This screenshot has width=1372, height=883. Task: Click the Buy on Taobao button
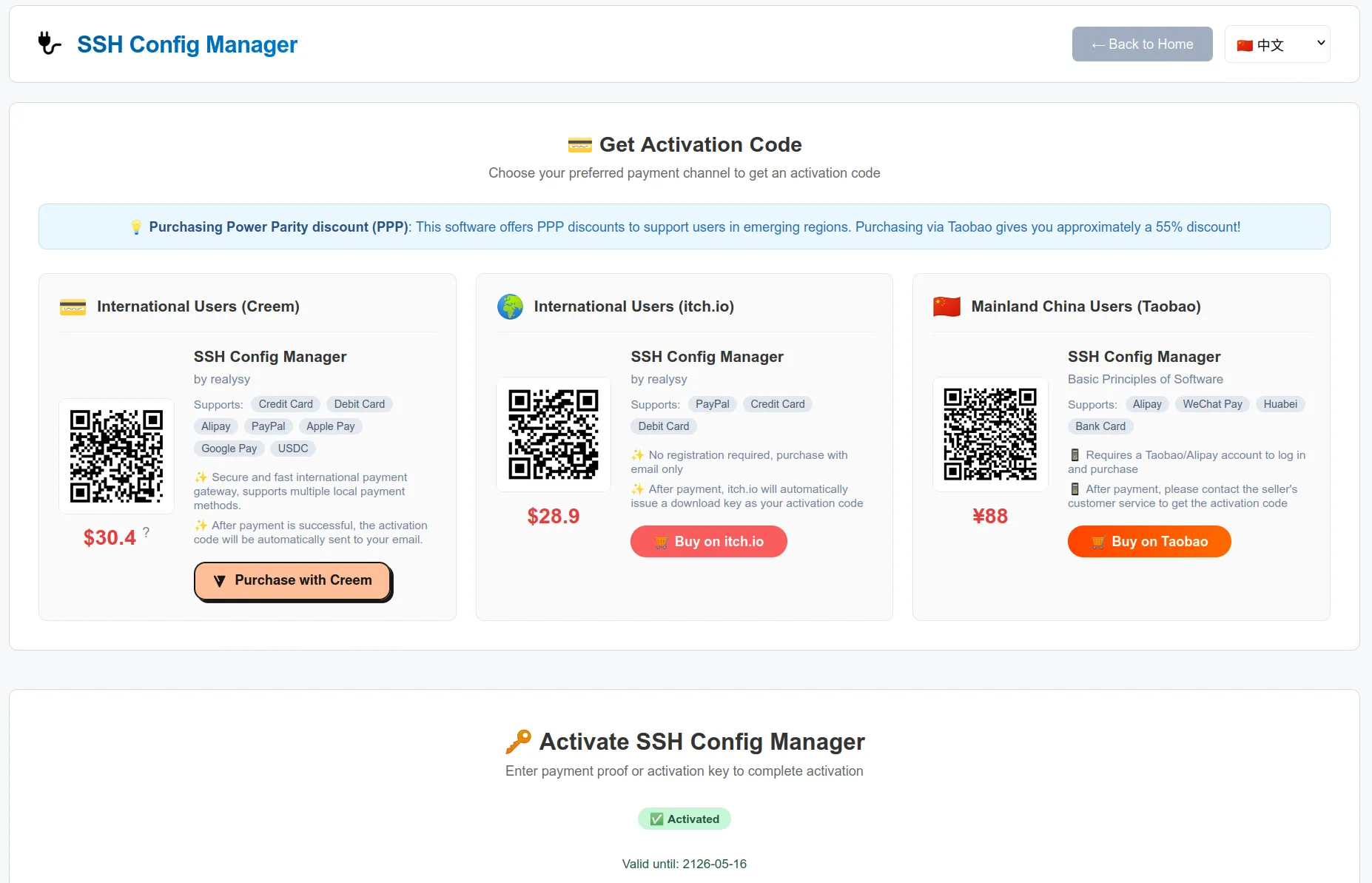1149,542
